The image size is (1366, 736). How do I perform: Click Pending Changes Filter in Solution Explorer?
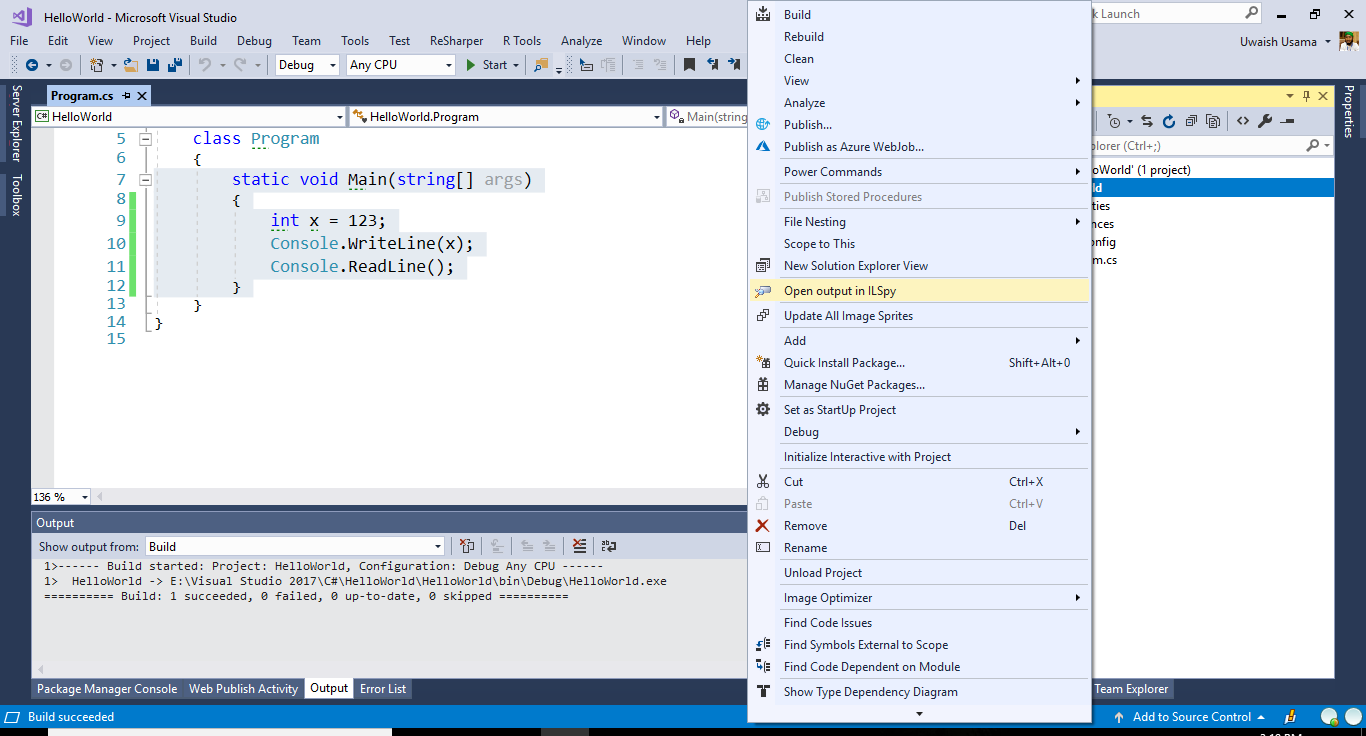coord(1114,121)
